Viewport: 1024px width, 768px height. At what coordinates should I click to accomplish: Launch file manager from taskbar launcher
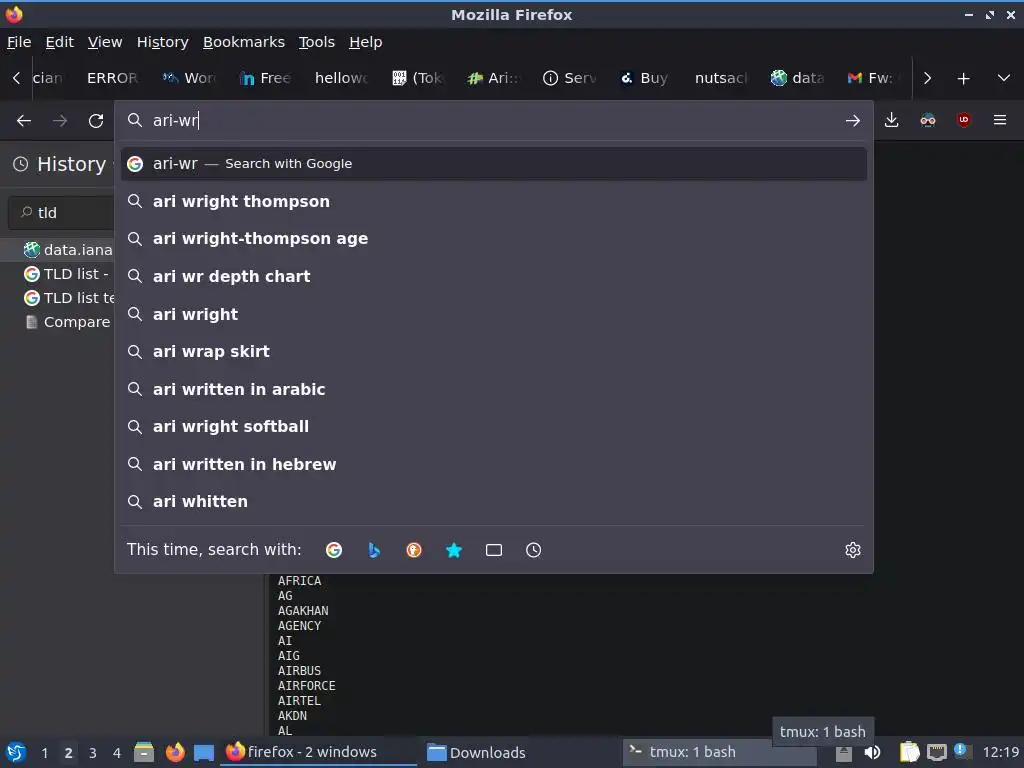pos(144,752)
